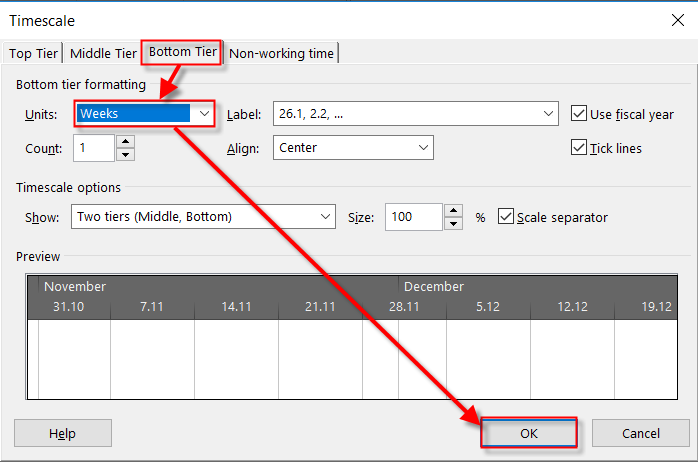The width and height of the screenshot is (698, 462).
Task: Uncheck the Scale separator option
Action: click(x=505, y=217)
